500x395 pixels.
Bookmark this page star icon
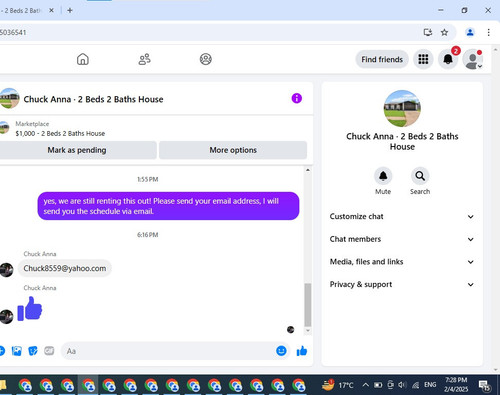pyautogui.click(x=444, y=32)
